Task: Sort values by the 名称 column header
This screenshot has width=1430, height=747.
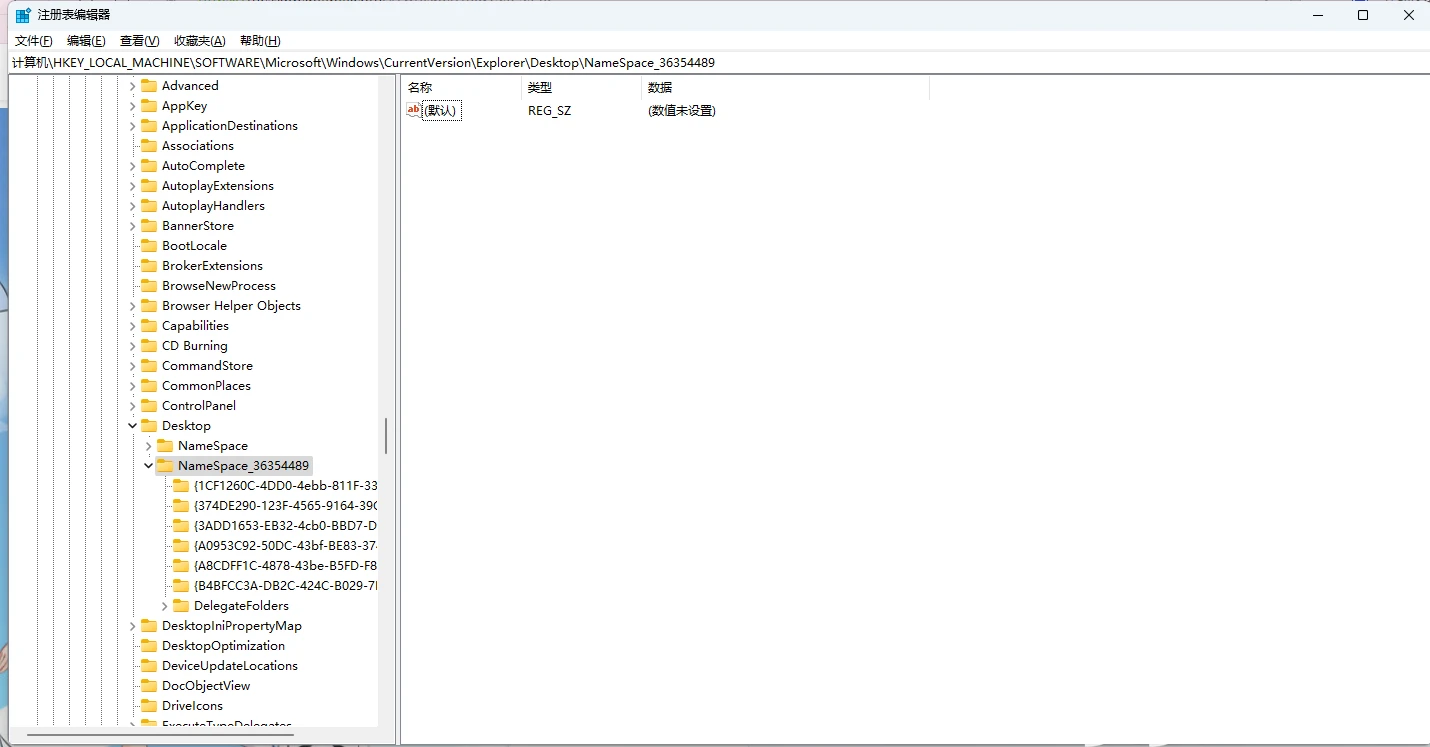Action: coord(461,88)
